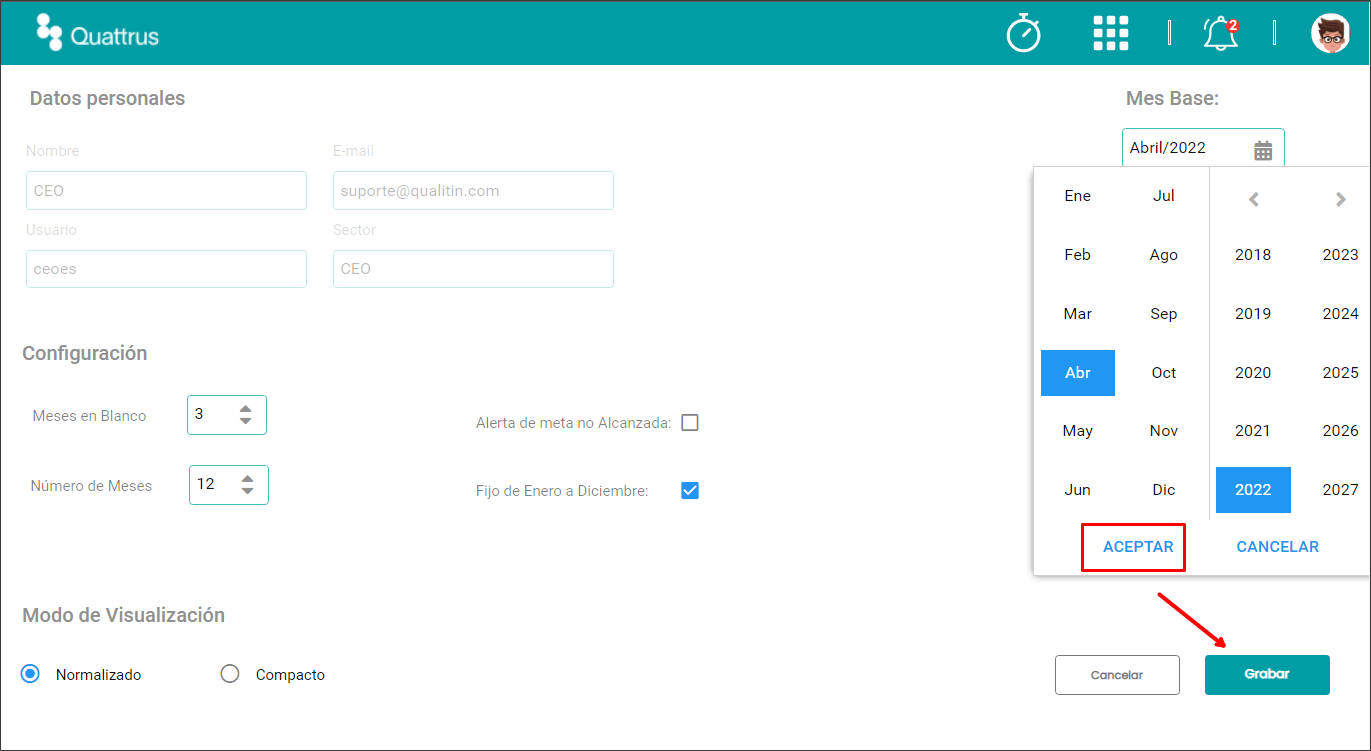Viewport: 1371px width, 751px height.
Task: Select year 2023 in picker
Action: click(1340, 255)
